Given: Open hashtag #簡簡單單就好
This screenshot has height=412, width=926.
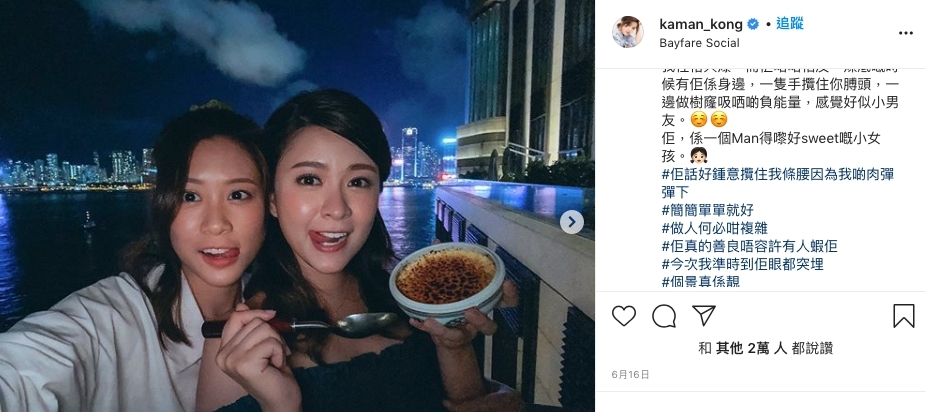Looking at the screenshot, I should (x=707, y=210).
